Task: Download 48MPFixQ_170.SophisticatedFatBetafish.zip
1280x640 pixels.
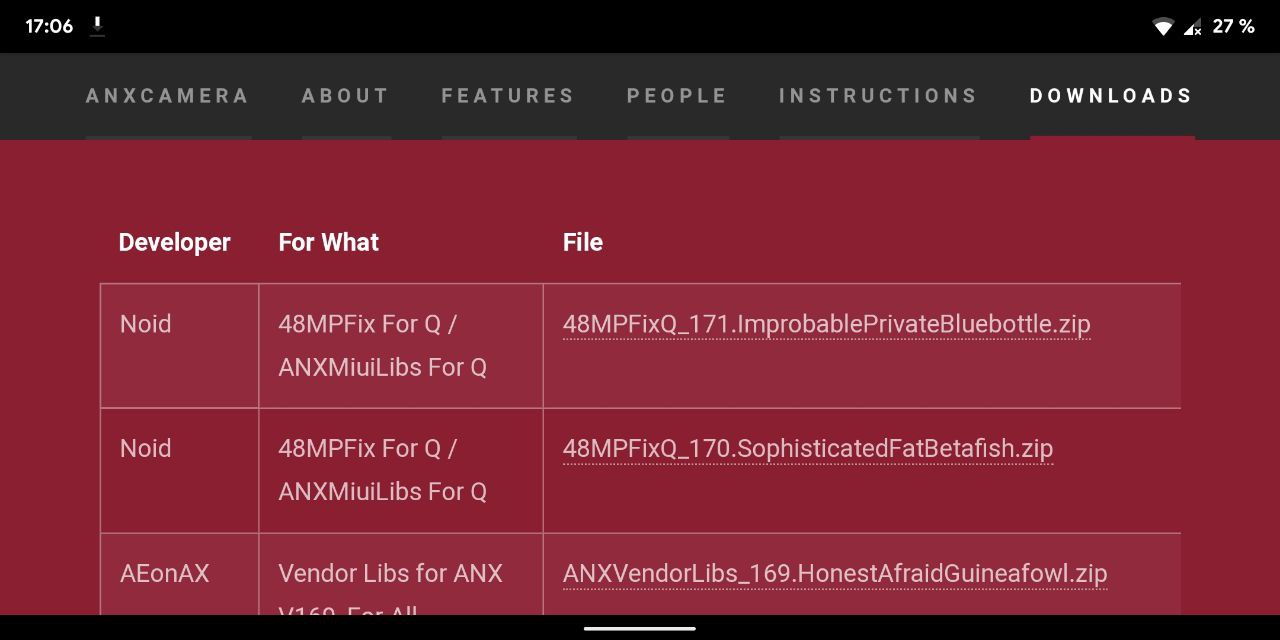Action: tap(808, 448)
